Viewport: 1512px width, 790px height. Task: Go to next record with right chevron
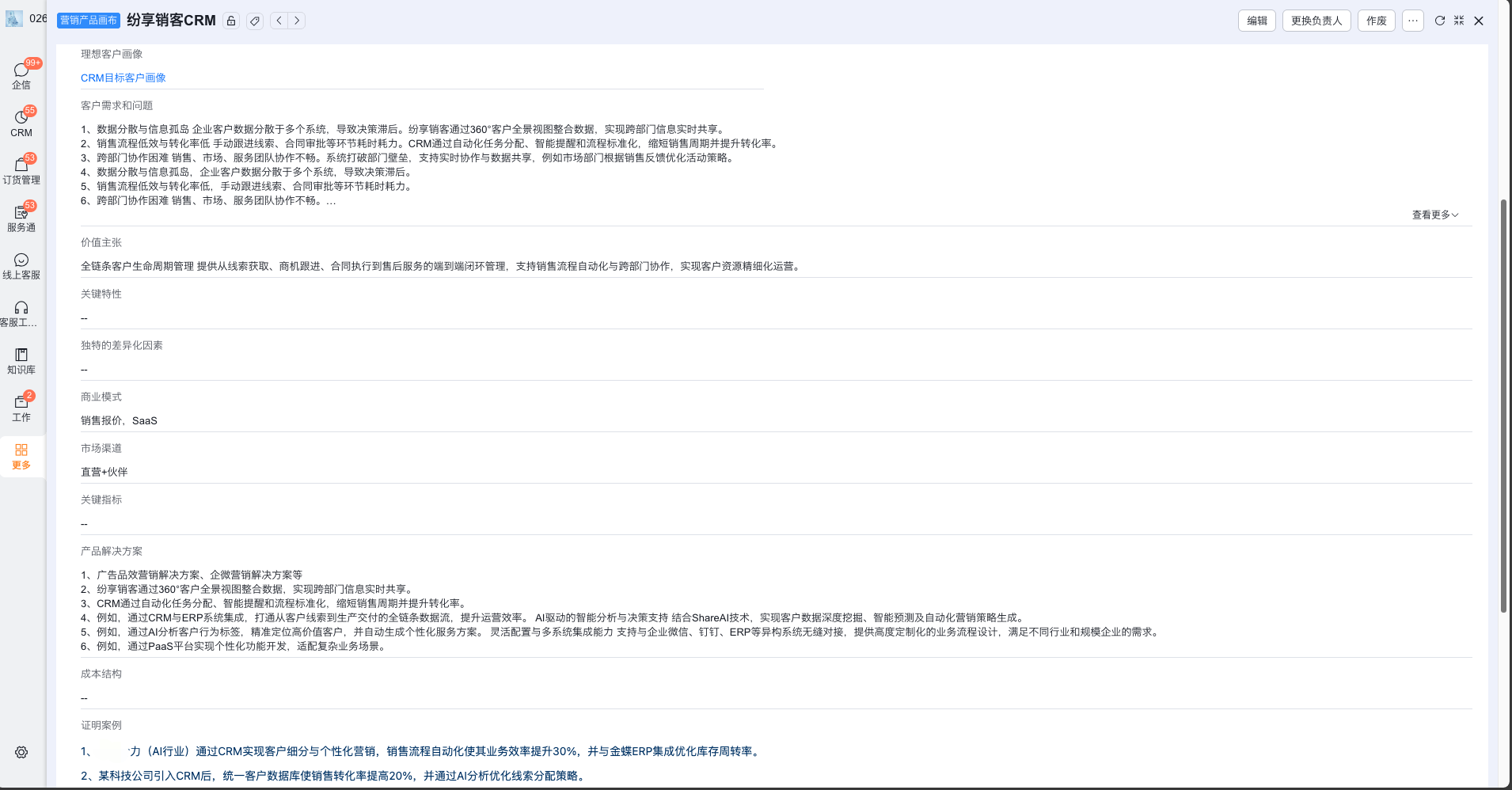[297, 21]
